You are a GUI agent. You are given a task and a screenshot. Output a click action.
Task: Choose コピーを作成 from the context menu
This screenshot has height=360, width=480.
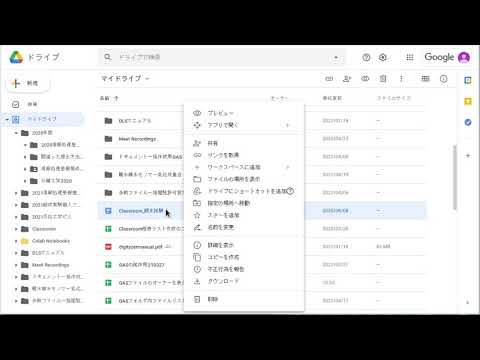[x=244, y=257]
